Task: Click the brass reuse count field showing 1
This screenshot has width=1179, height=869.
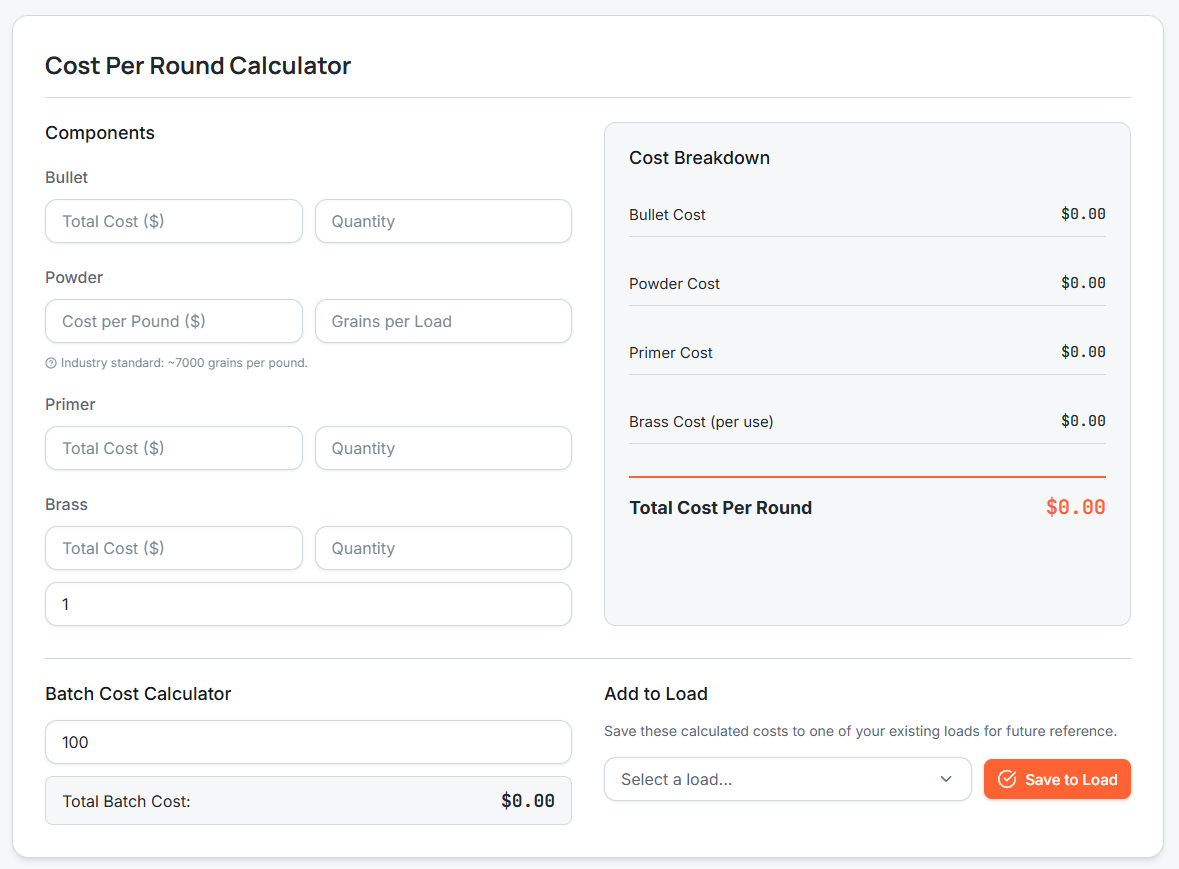Action: tap(308, 604)
